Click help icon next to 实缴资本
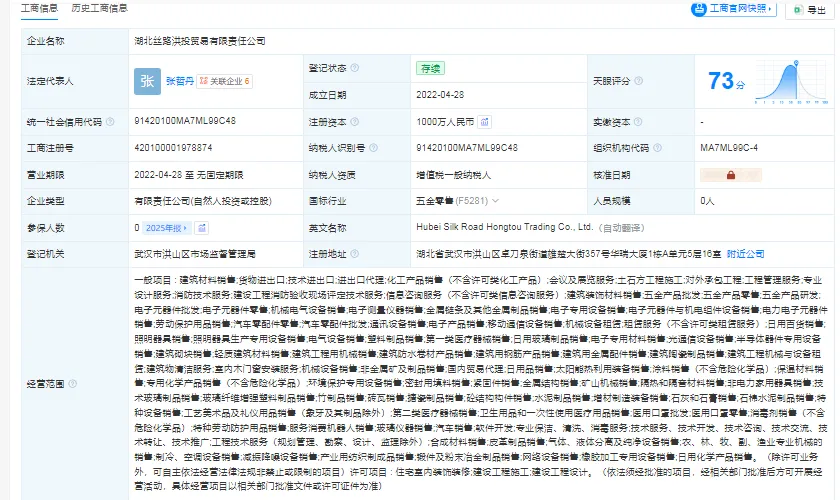840x500 pixels. click(638, 122)
